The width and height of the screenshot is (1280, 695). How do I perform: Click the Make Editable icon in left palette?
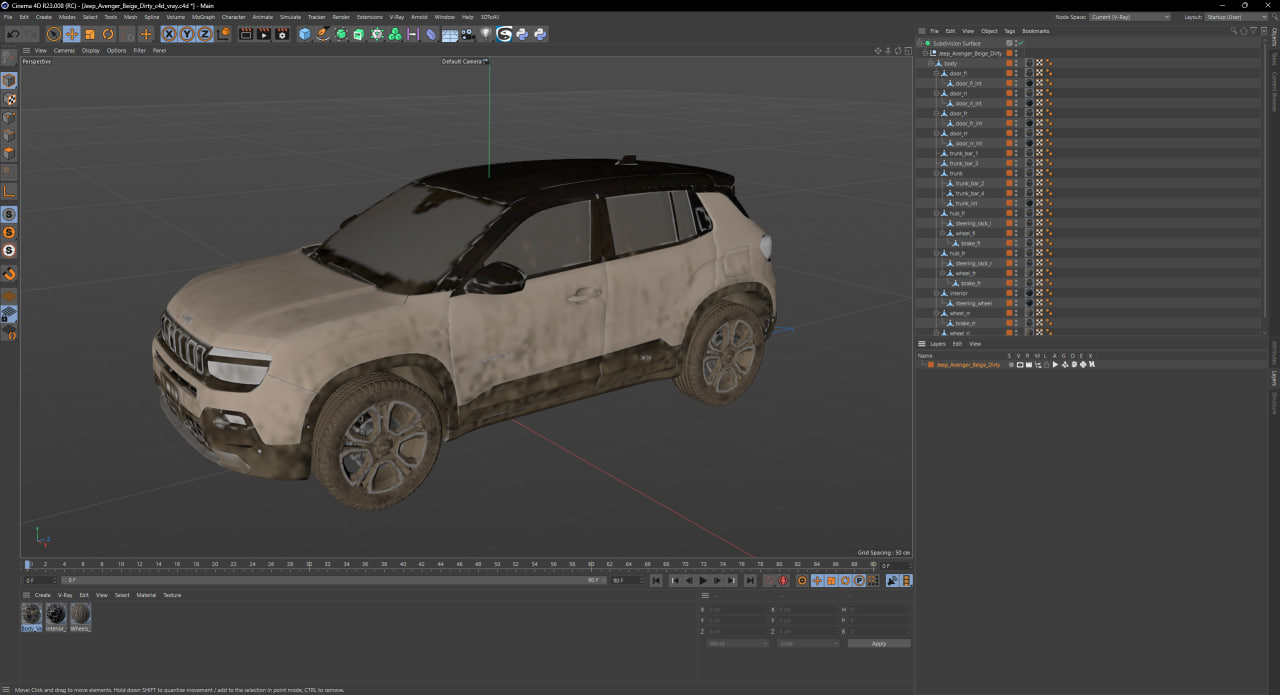[x=9, y=58]
